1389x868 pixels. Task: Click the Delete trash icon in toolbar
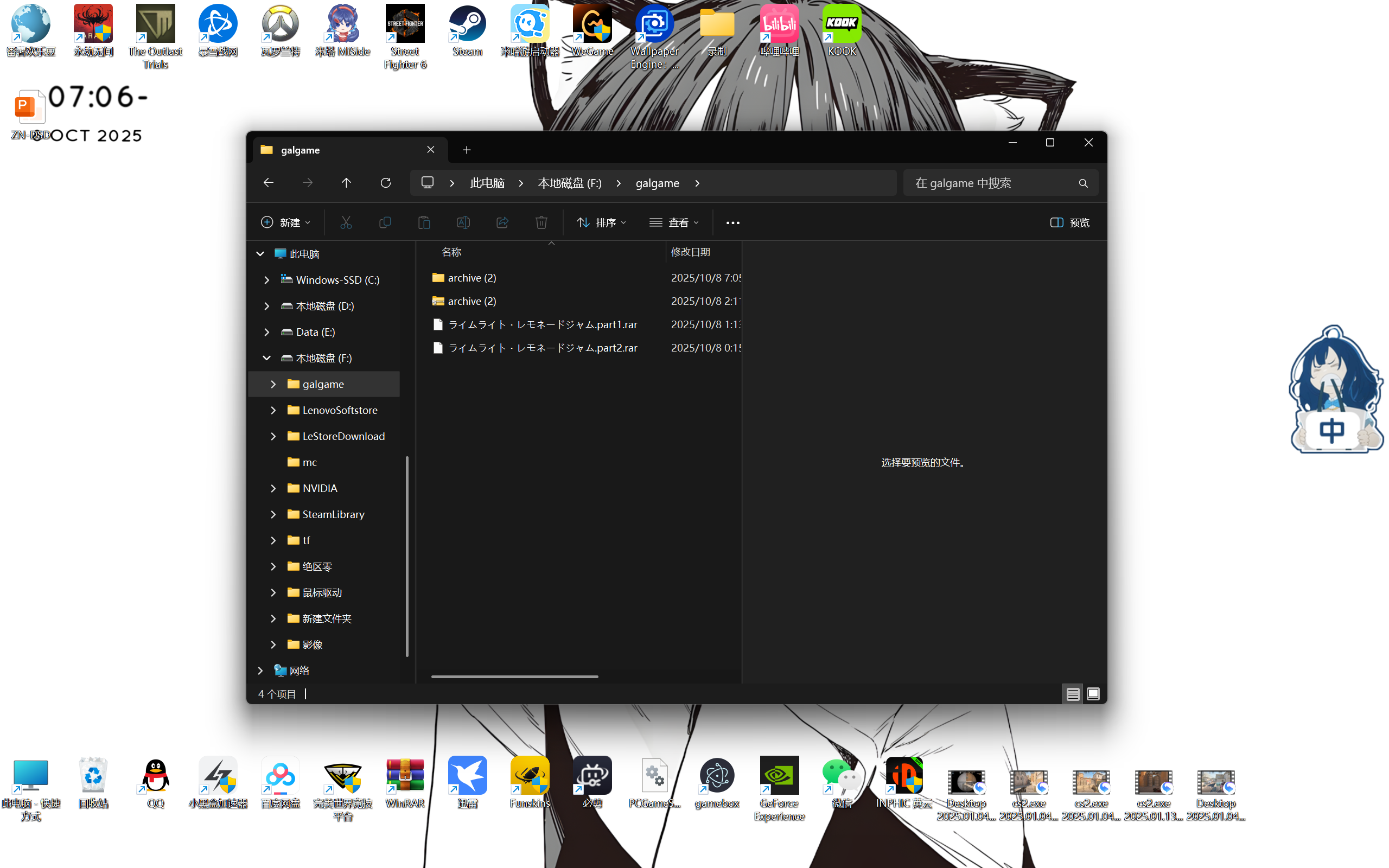(541, 222)
